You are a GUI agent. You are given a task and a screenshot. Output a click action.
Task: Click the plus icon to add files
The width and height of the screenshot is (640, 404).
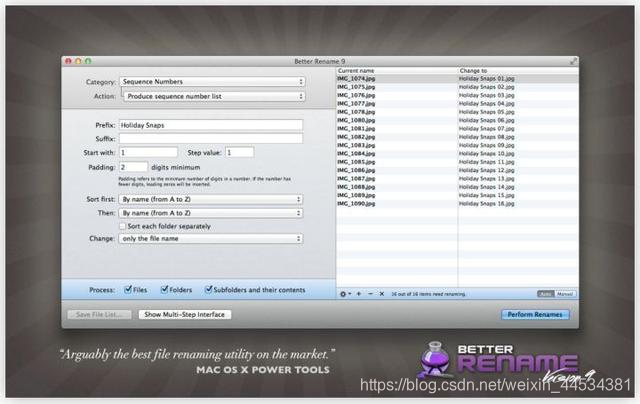click(359, 294)
